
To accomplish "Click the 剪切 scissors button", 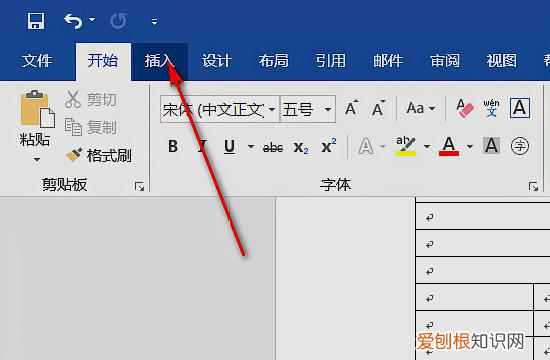I will click(x=90, y=100).
